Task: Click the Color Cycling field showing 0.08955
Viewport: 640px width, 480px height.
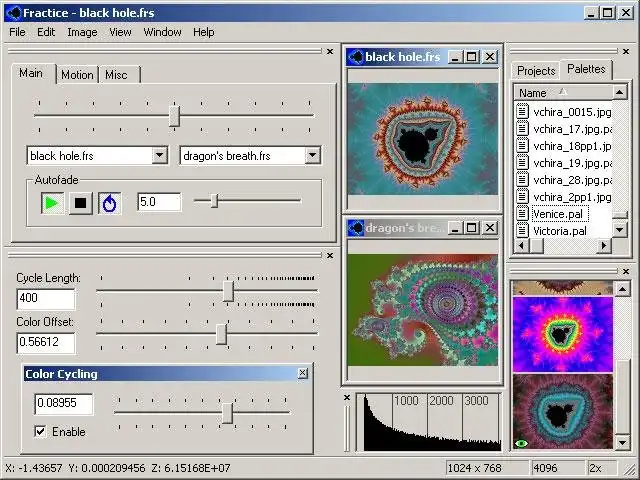Action: click(x=64, y=404)
